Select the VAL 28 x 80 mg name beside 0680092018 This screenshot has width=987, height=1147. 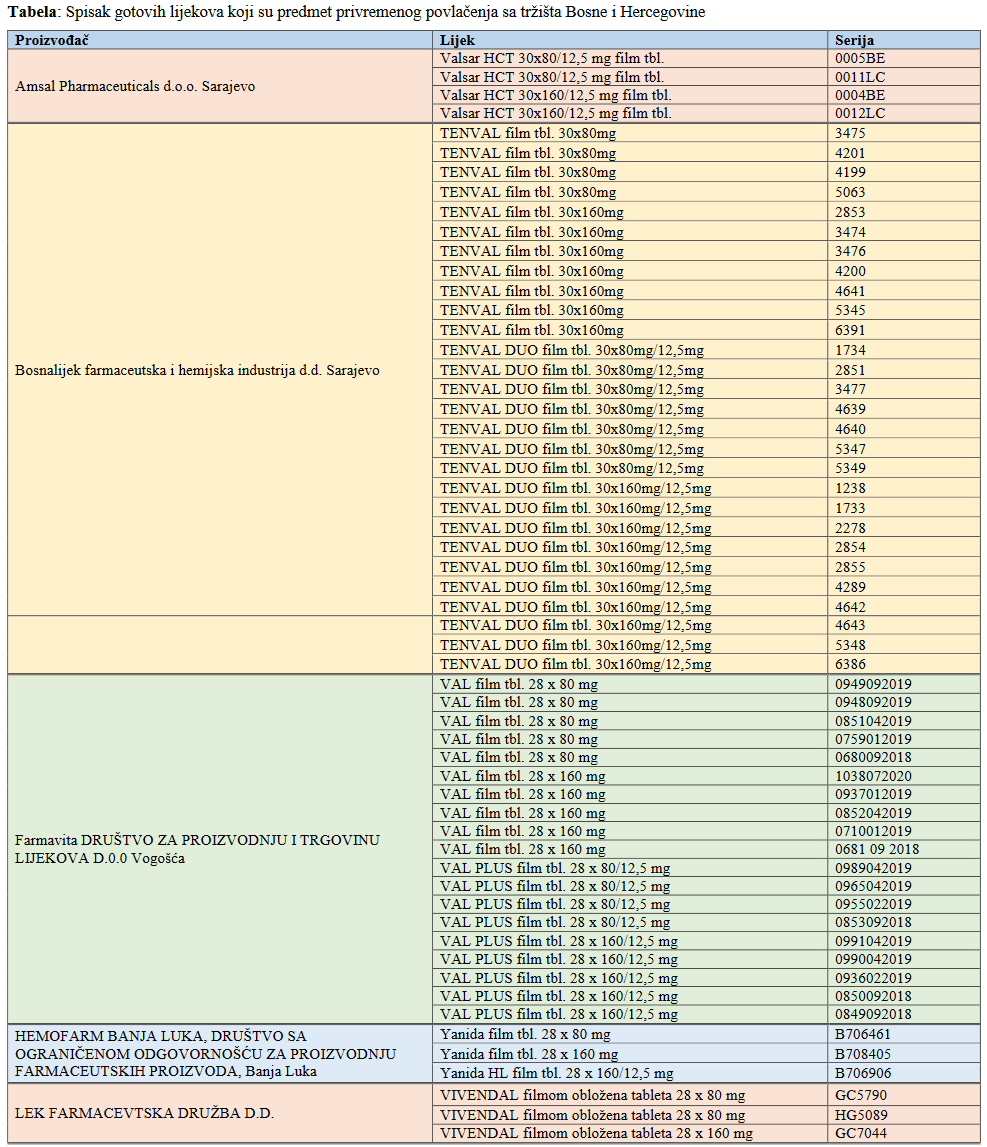519,758
